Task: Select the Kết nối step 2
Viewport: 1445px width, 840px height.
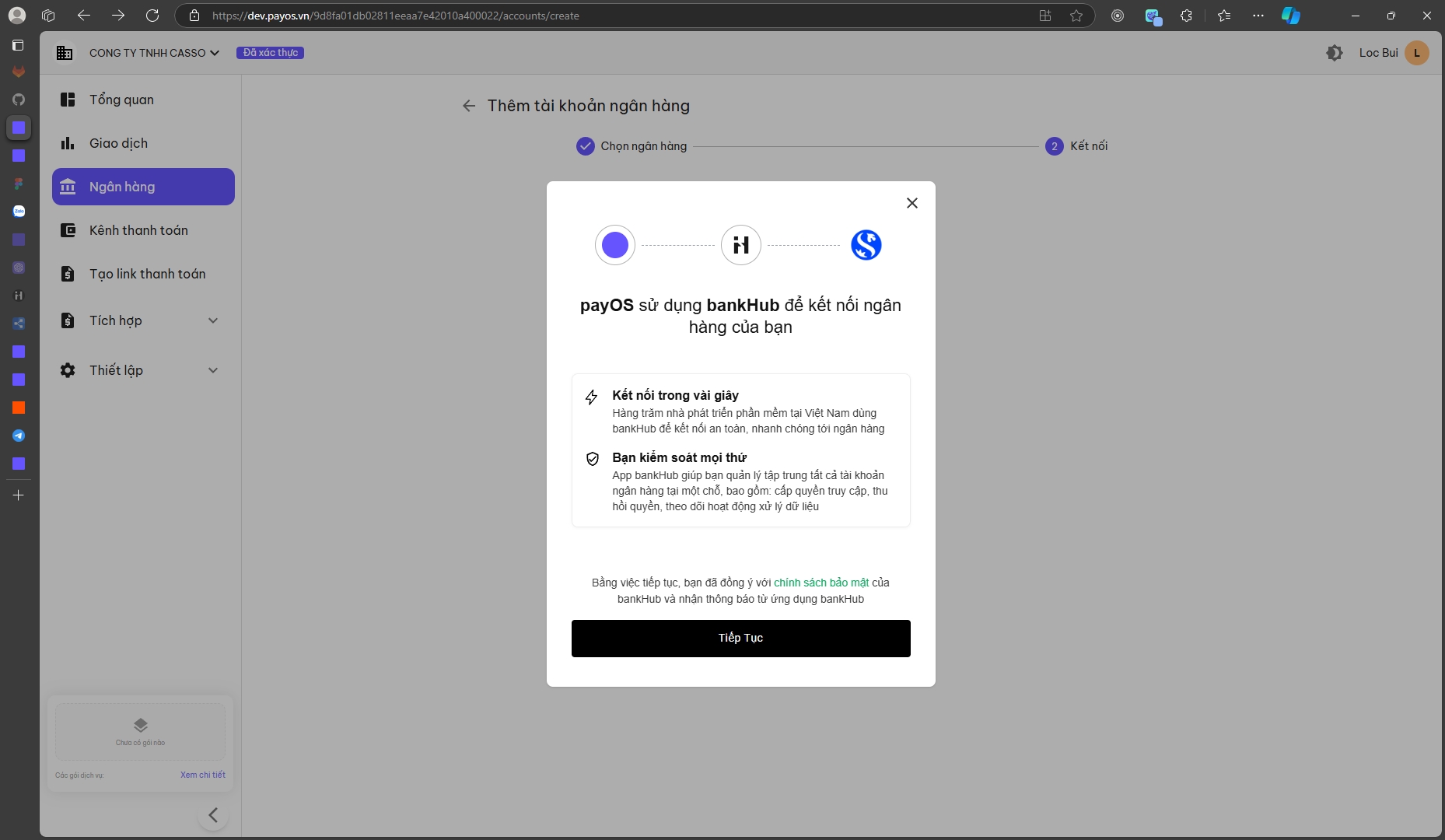Action: [1076, 146]
